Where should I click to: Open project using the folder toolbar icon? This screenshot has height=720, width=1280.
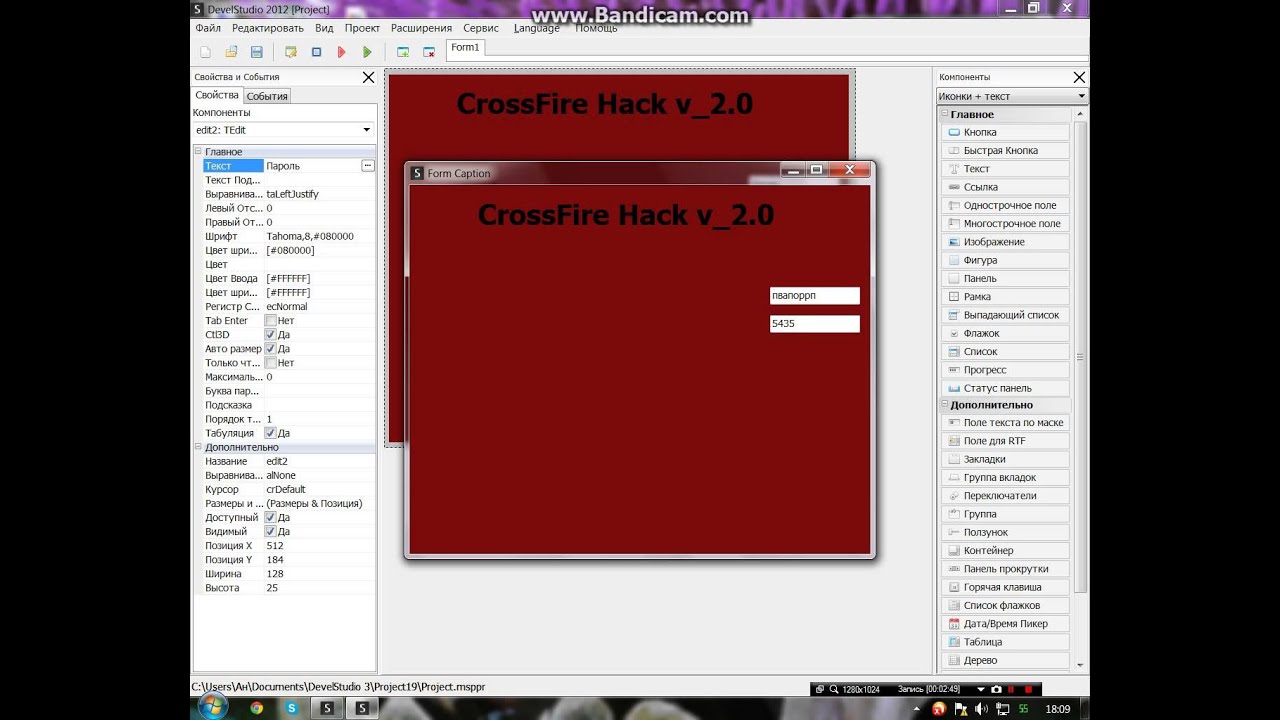click(231, 52)
